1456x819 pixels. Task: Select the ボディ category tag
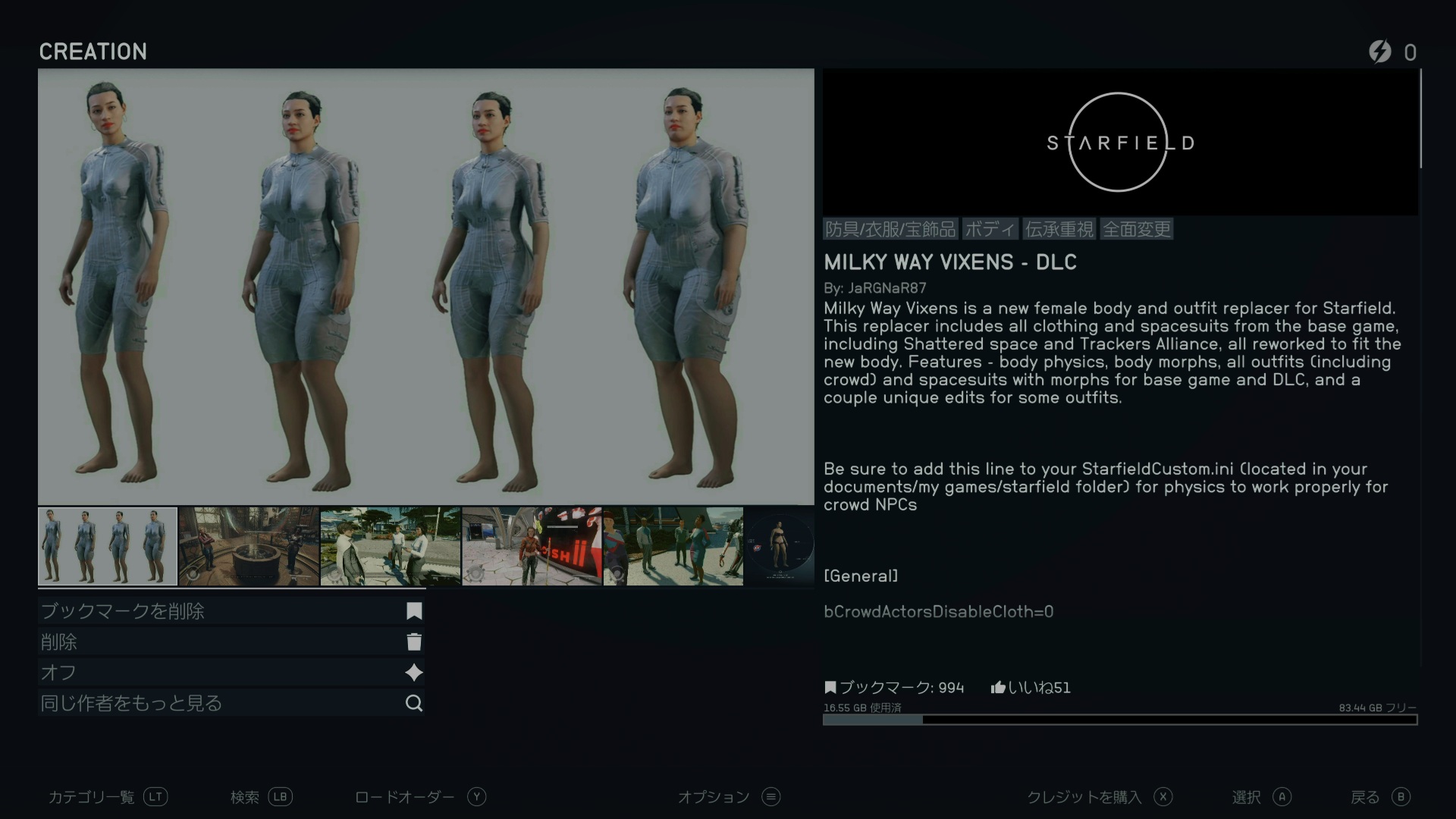tap(990, 229)
